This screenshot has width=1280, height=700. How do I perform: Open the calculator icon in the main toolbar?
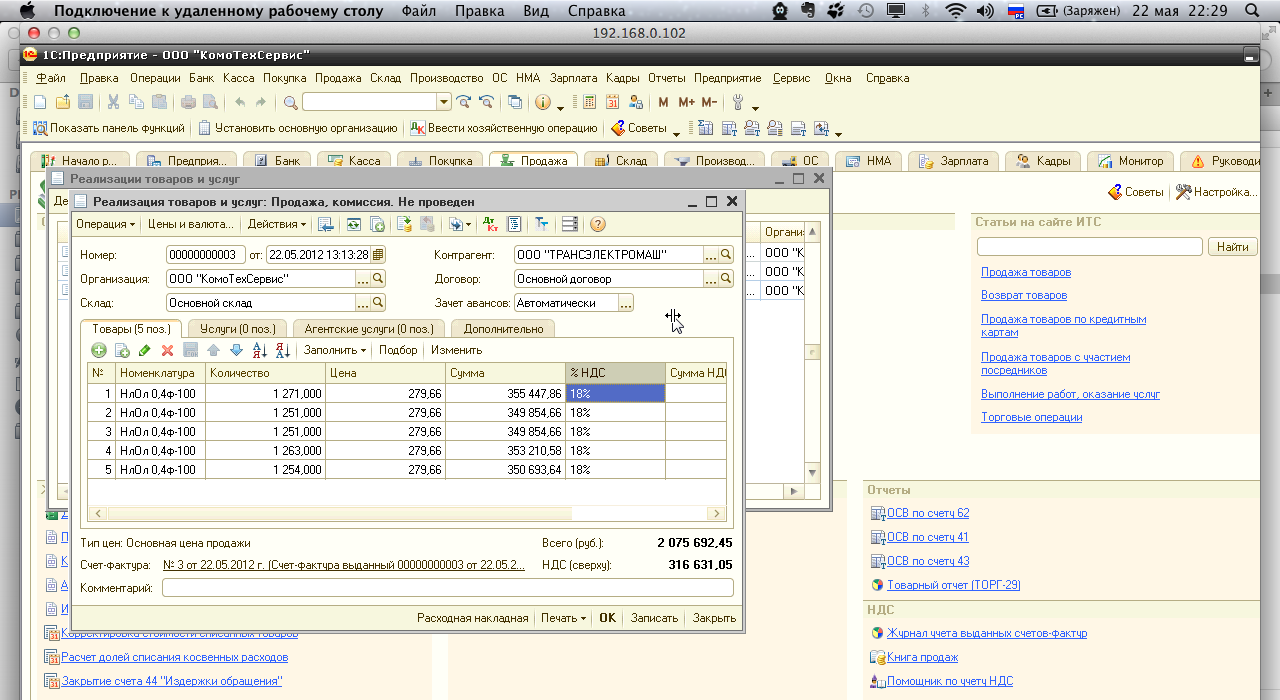pos(590,102)
